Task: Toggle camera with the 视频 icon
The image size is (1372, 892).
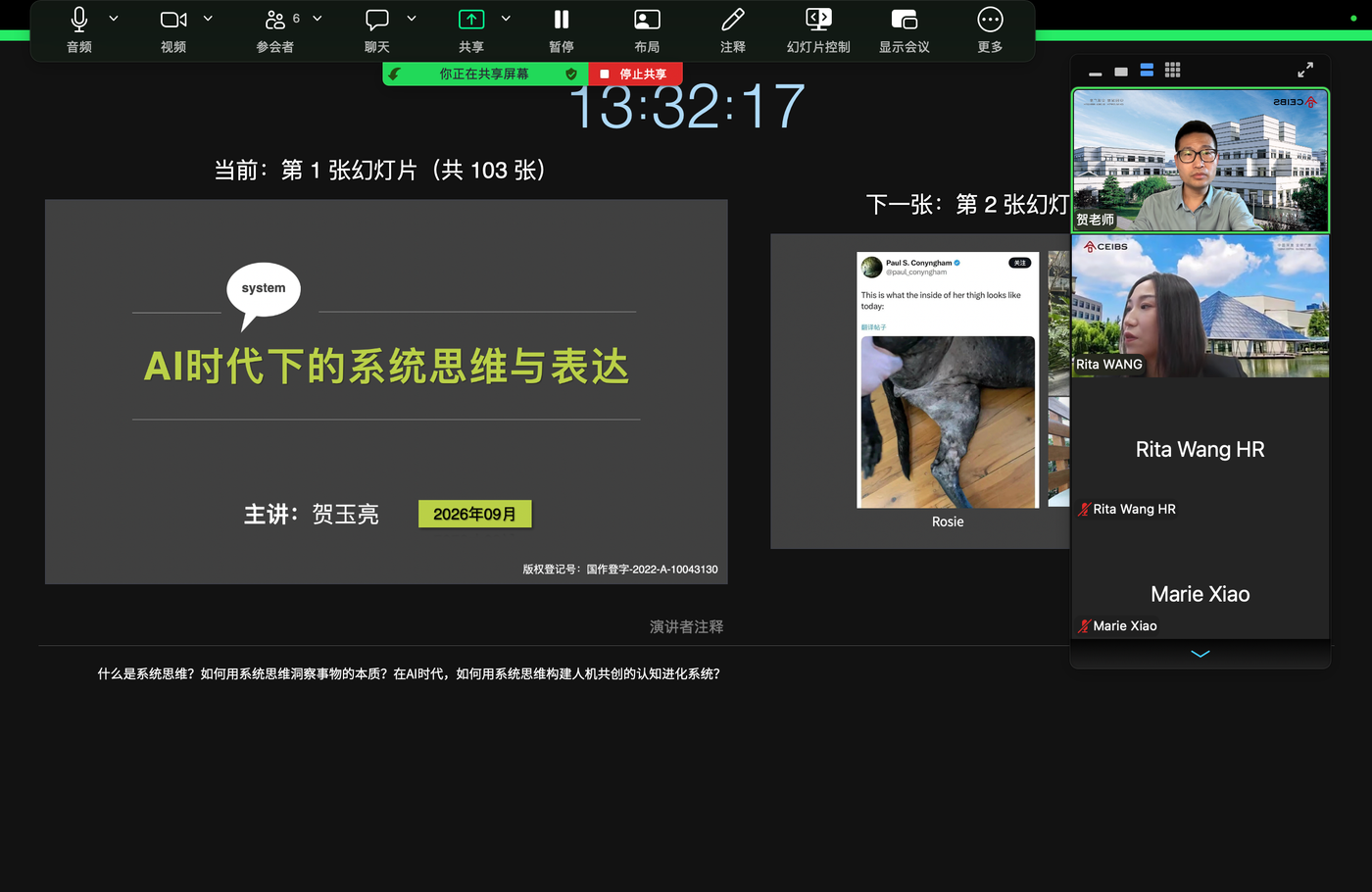Action: pyautogui.click(x=173, y=20)
